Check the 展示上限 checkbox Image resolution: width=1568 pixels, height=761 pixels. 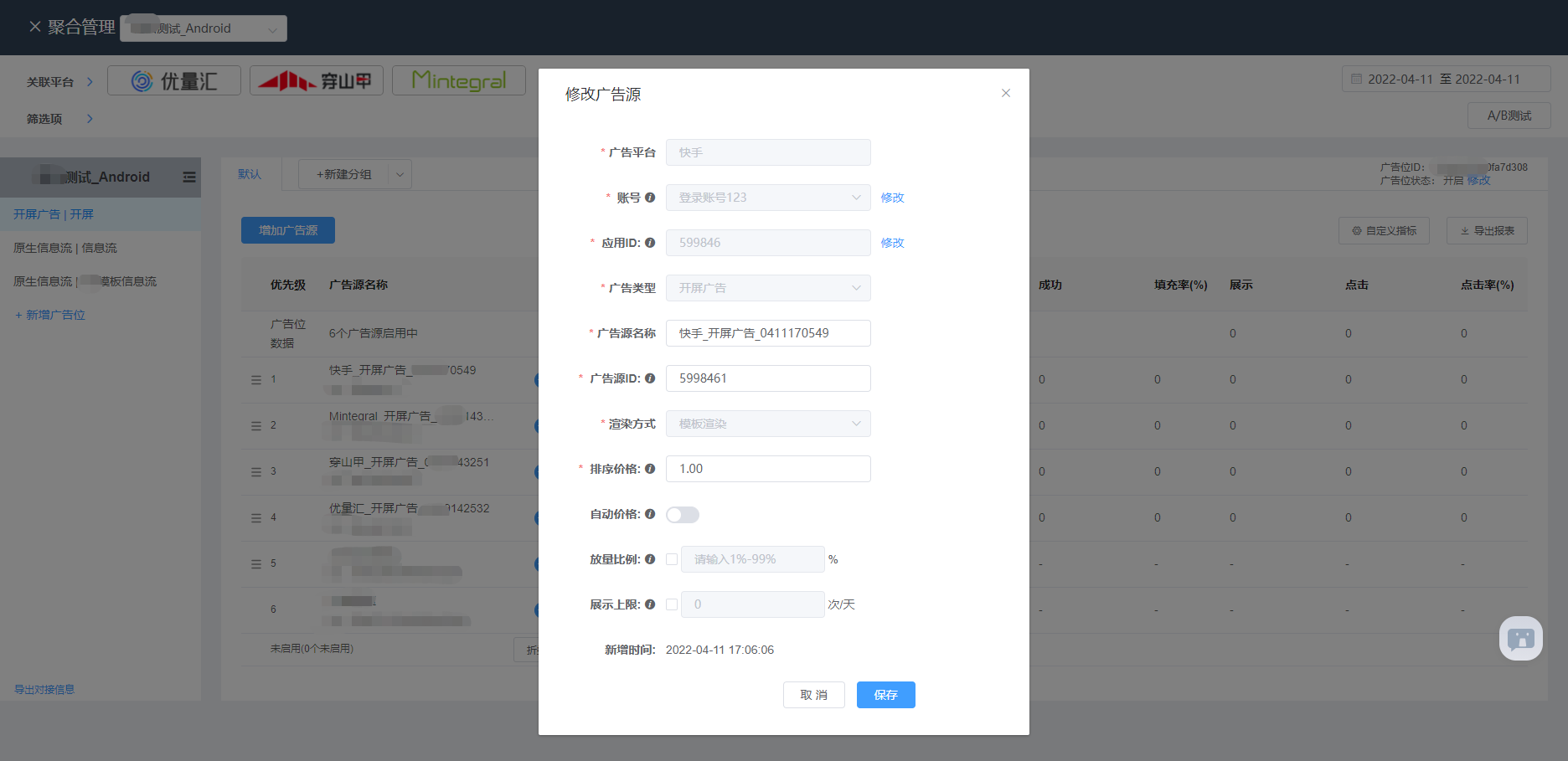point(672,604)
